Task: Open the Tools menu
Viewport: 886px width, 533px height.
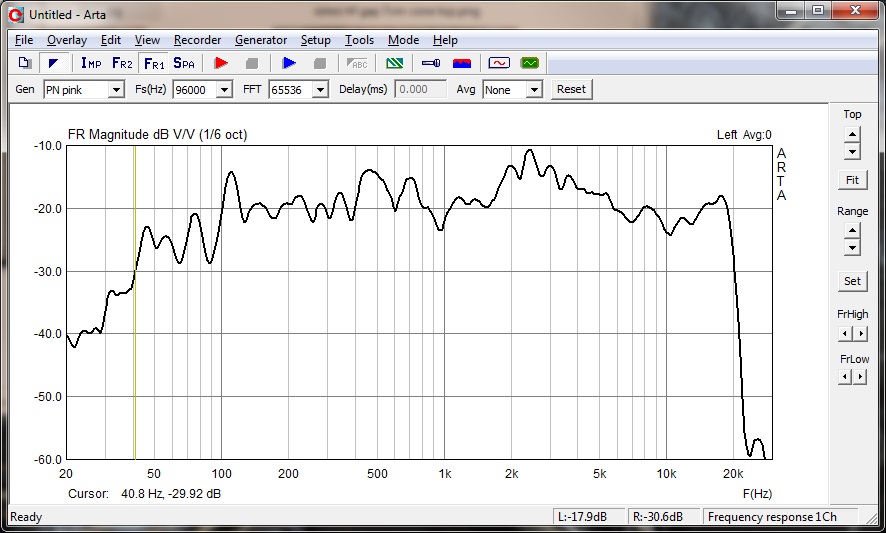Action: point(359,40)
